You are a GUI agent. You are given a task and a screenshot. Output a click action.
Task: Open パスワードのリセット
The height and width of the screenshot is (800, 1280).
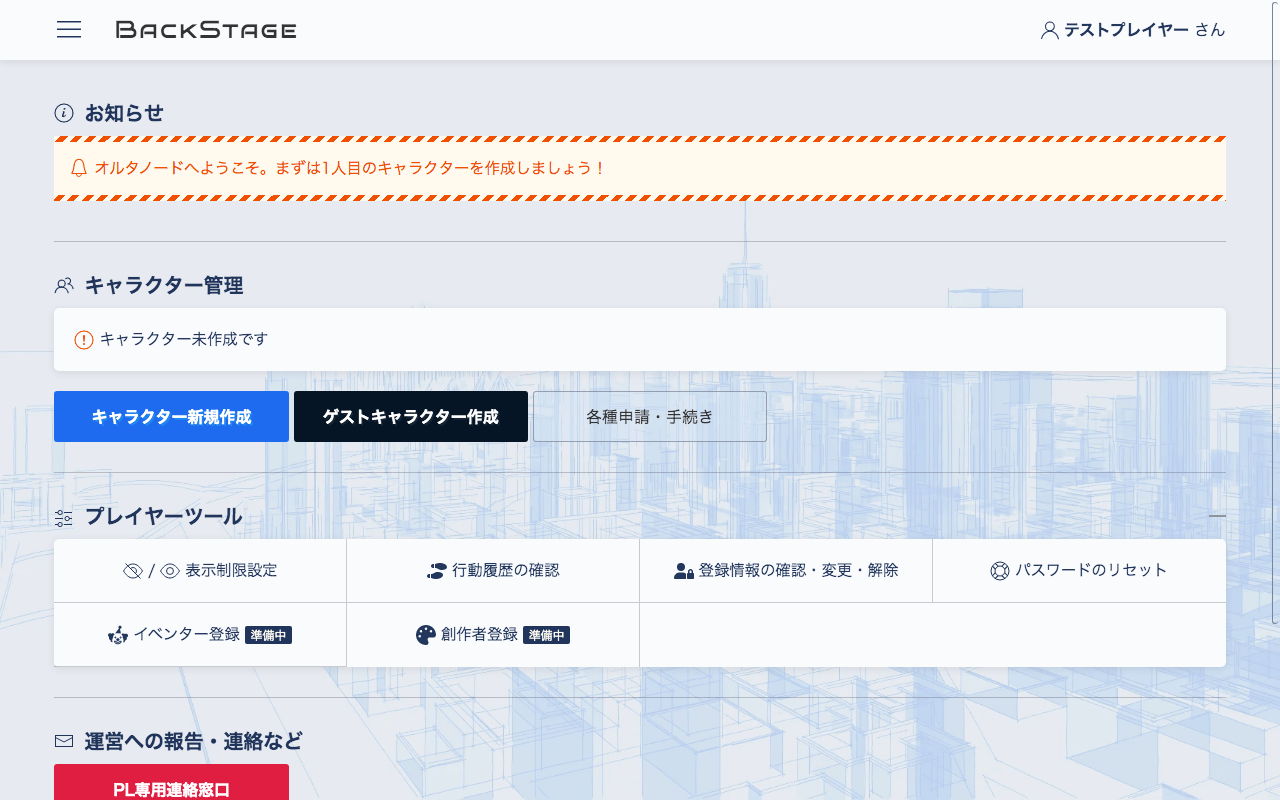pos(1079,571)
